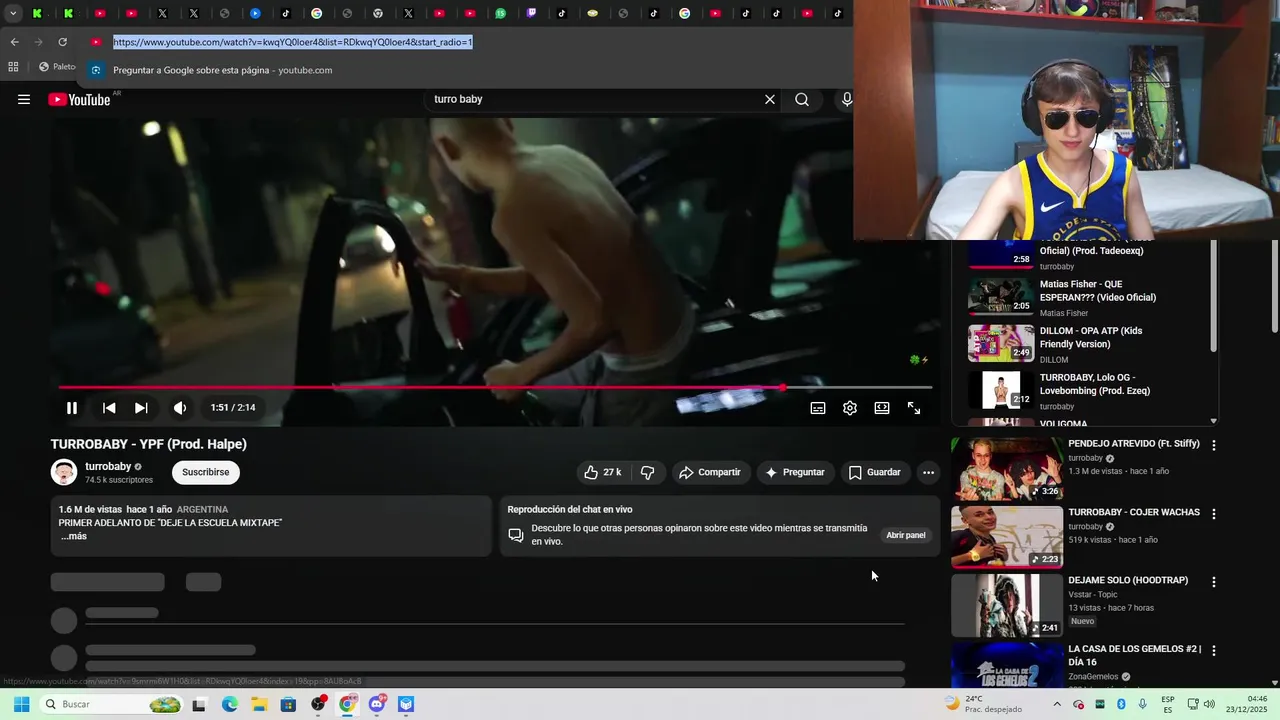Go back with browser back arrow
This screenshot has width=1280, height=720.
pyautogui.click(x=14, y=42)
